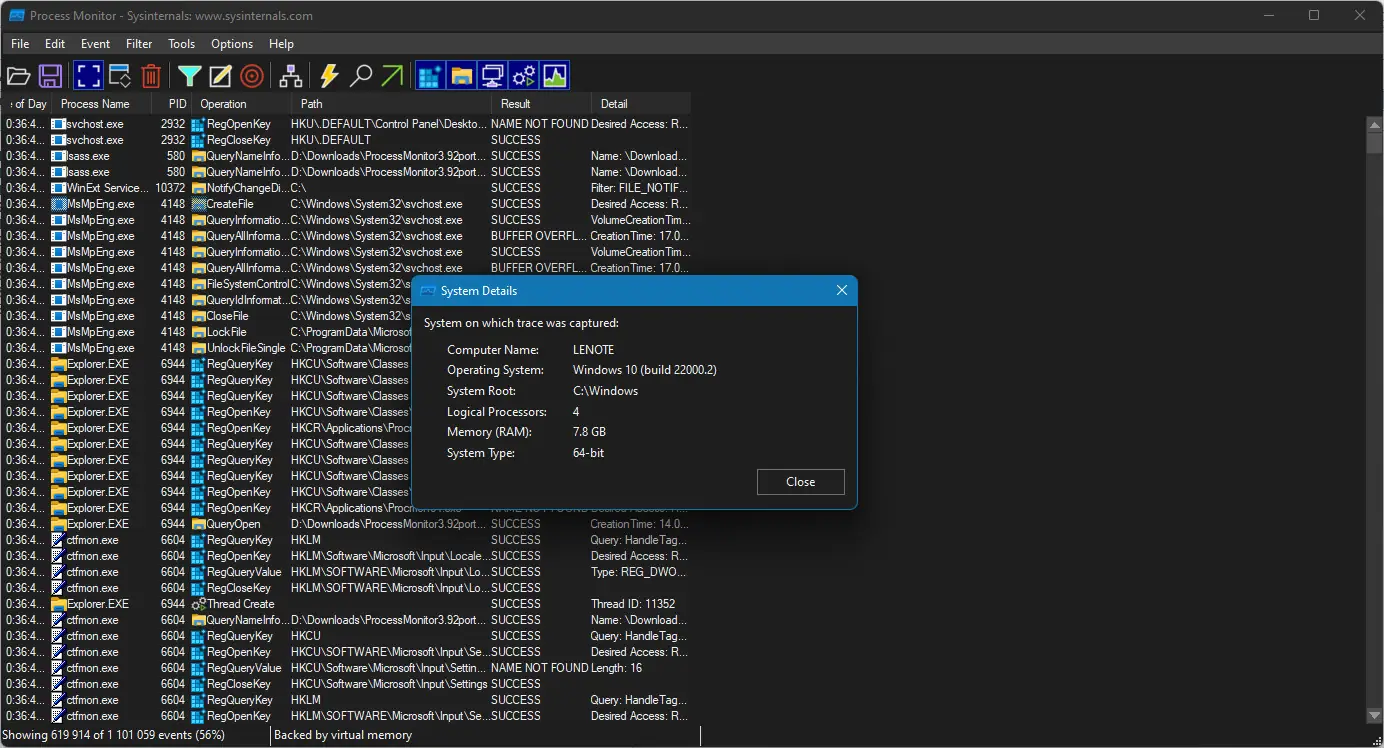Click the Result column header

[x=542, y=104]
